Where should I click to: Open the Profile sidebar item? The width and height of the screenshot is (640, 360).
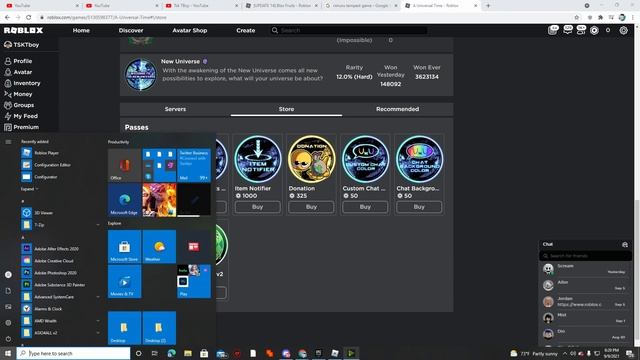pyautogui.click(x=18, y=61)
